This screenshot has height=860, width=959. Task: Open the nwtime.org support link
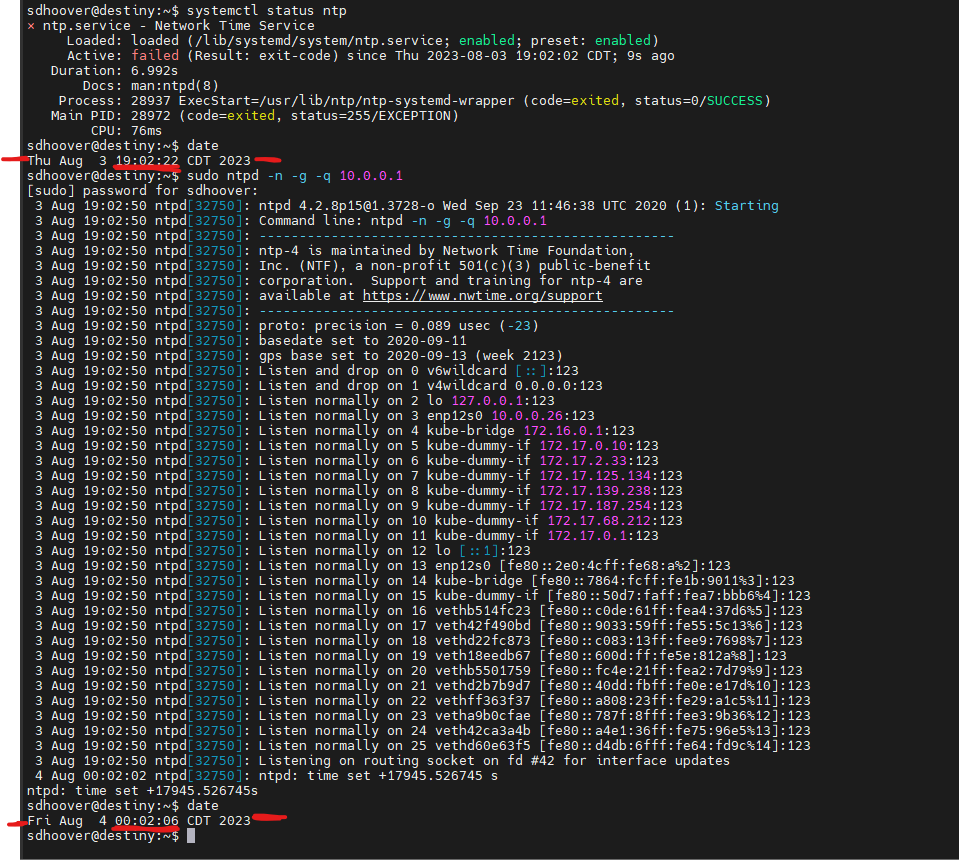482,295
